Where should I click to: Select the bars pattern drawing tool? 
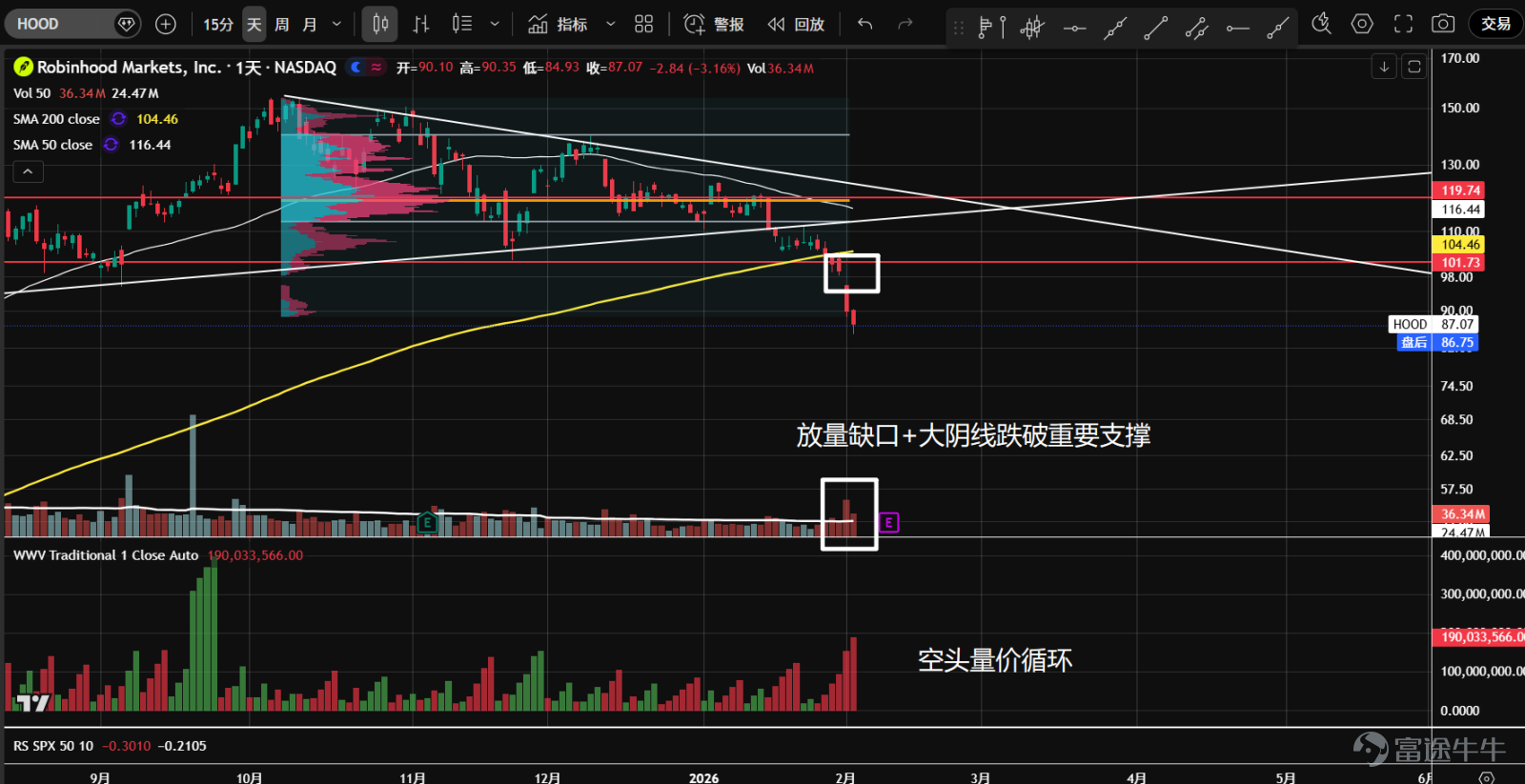tap(1032, 28)
